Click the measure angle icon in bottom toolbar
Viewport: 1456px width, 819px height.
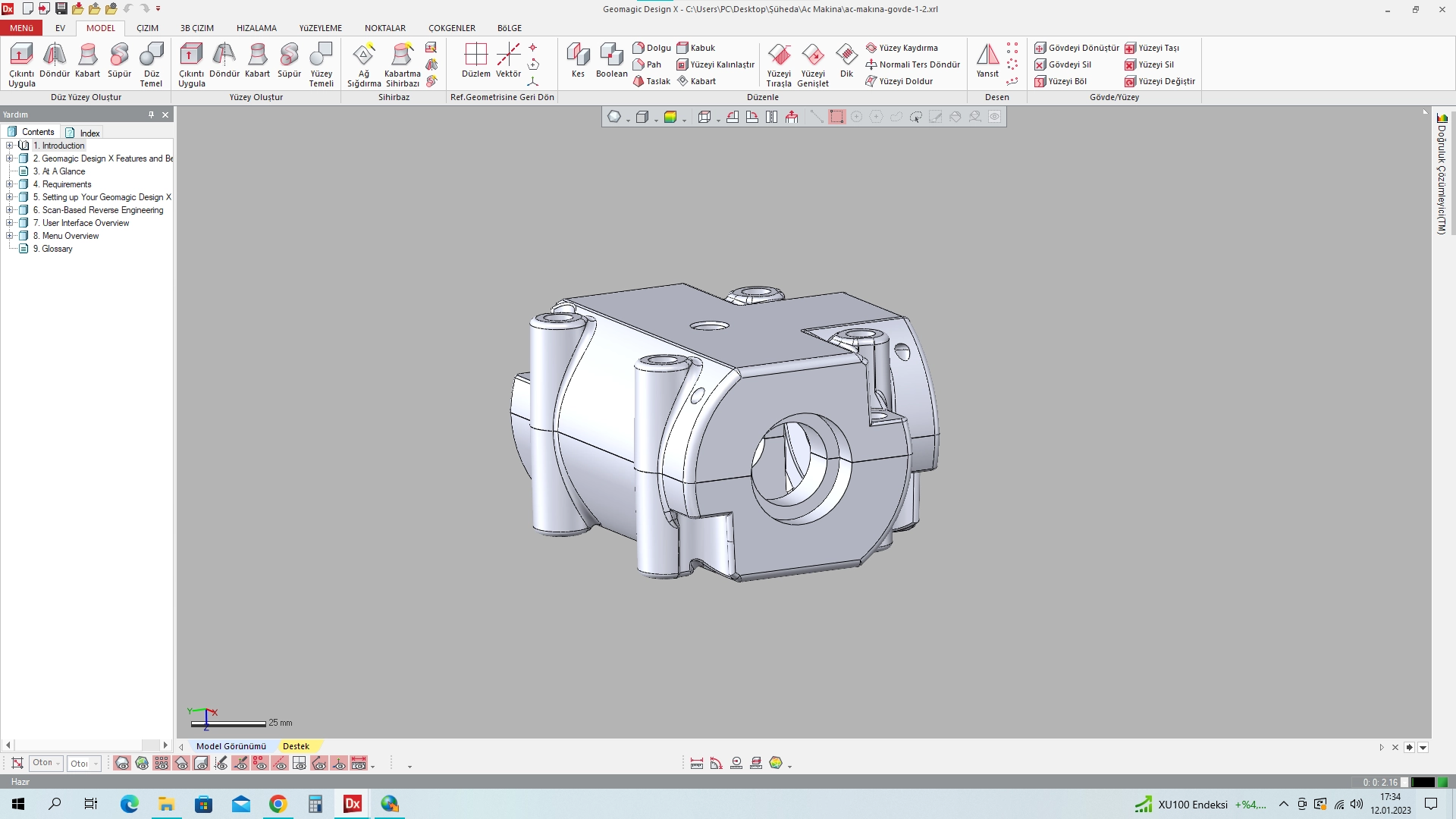(x=717, y=764)
